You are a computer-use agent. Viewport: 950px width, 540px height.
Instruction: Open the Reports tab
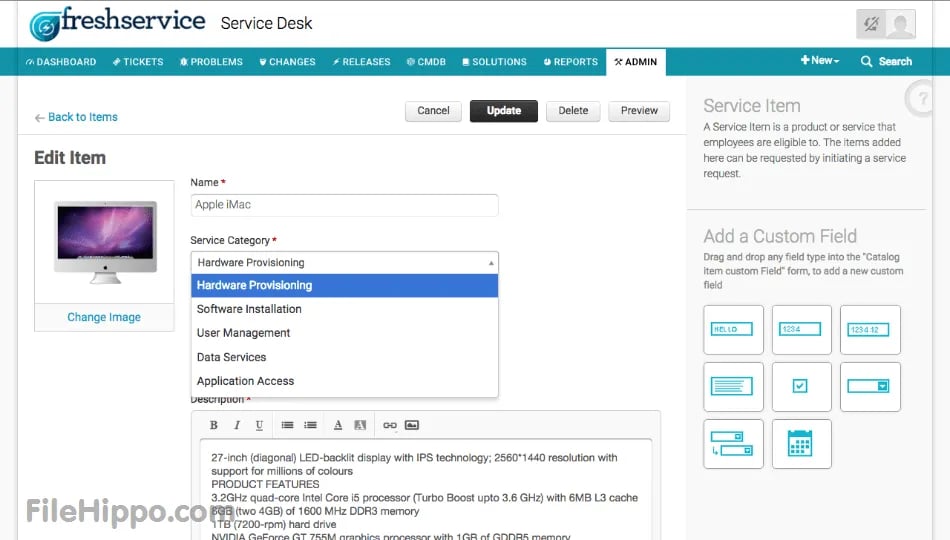click(571, 62)
